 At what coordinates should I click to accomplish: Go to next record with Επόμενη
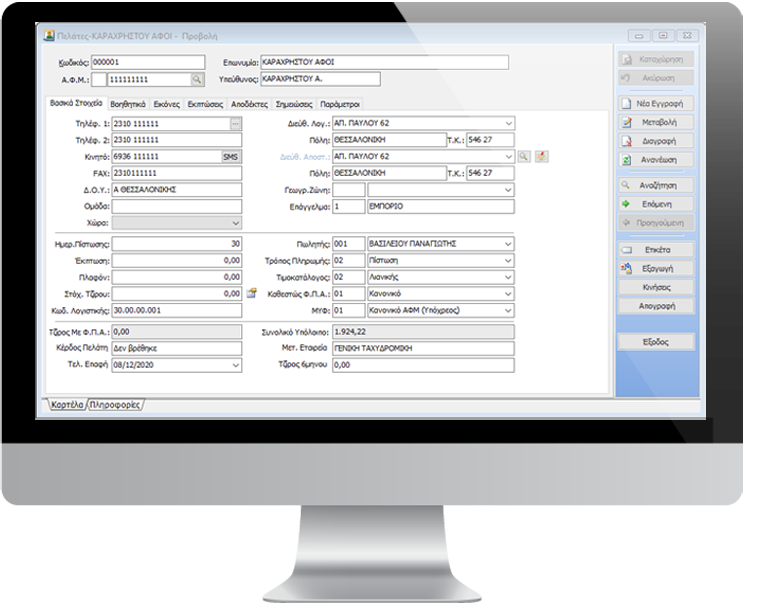point(655,203)
